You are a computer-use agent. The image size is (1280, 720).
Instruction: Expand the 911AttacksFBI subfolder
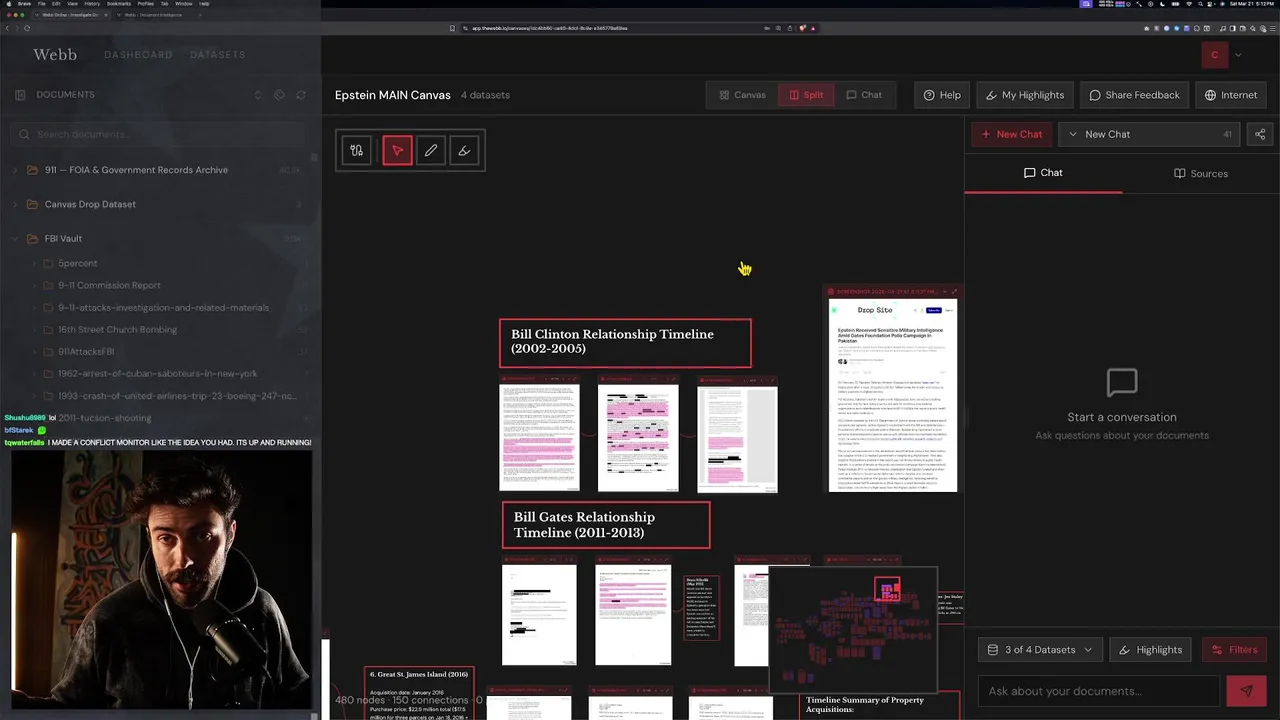click(x=33, y=351)
